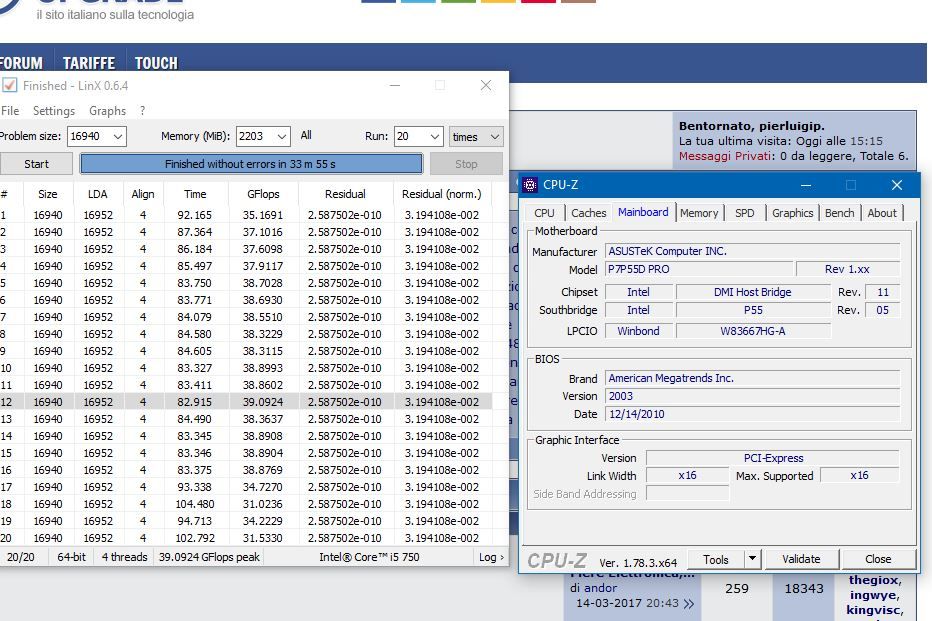This screenshot has height=621, width=932.
Task: Expand the Tools arrow menu in CPU-Z
Action: [x=752, y=559]
